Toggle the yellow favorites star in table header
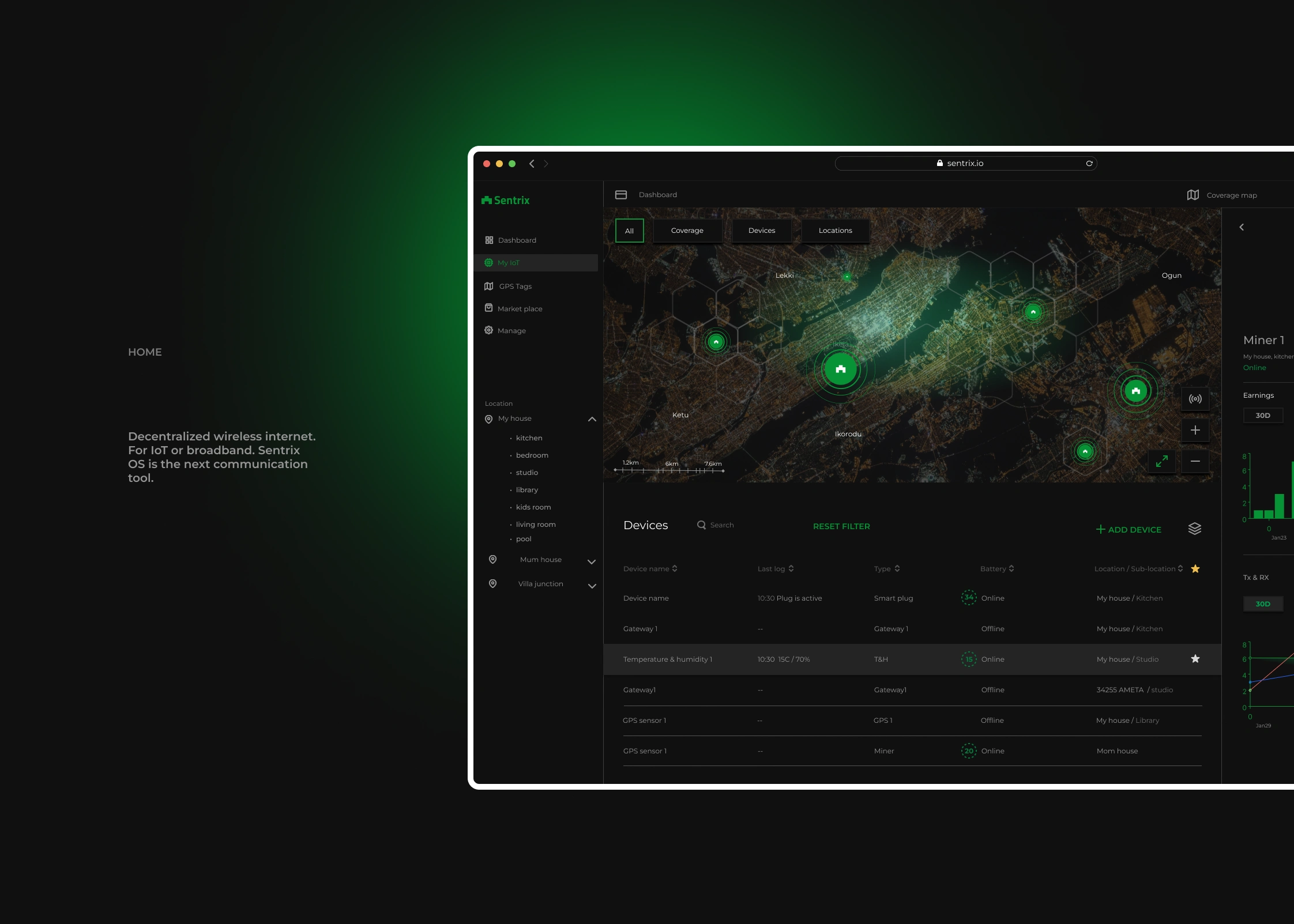Image resolution: width=1294 pixels, height=924 pixels. point(1195,569)
